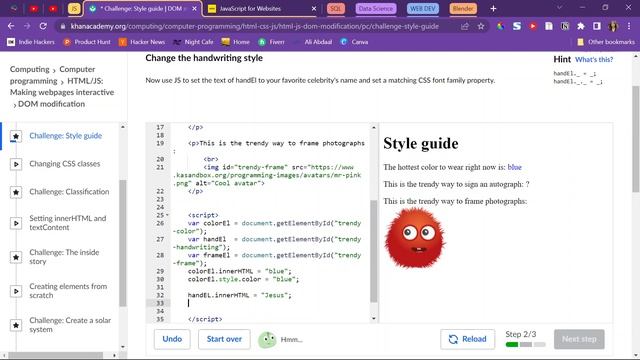Reload the page using browser refresh icon
Viewport: 640px width, 360px height.
pyautogui.click(x=43, y=26)
